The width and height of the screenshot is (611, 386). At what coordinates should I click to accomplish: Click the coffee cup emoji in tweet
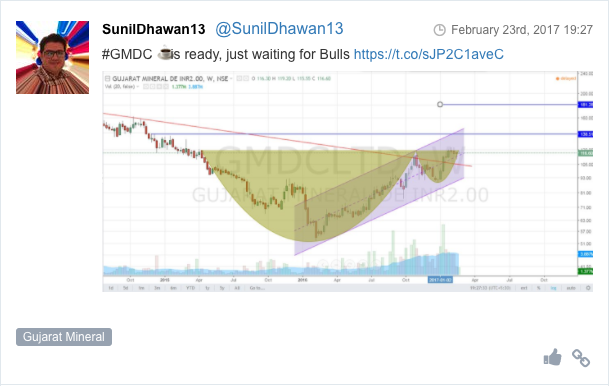click(x=164, y=54)
